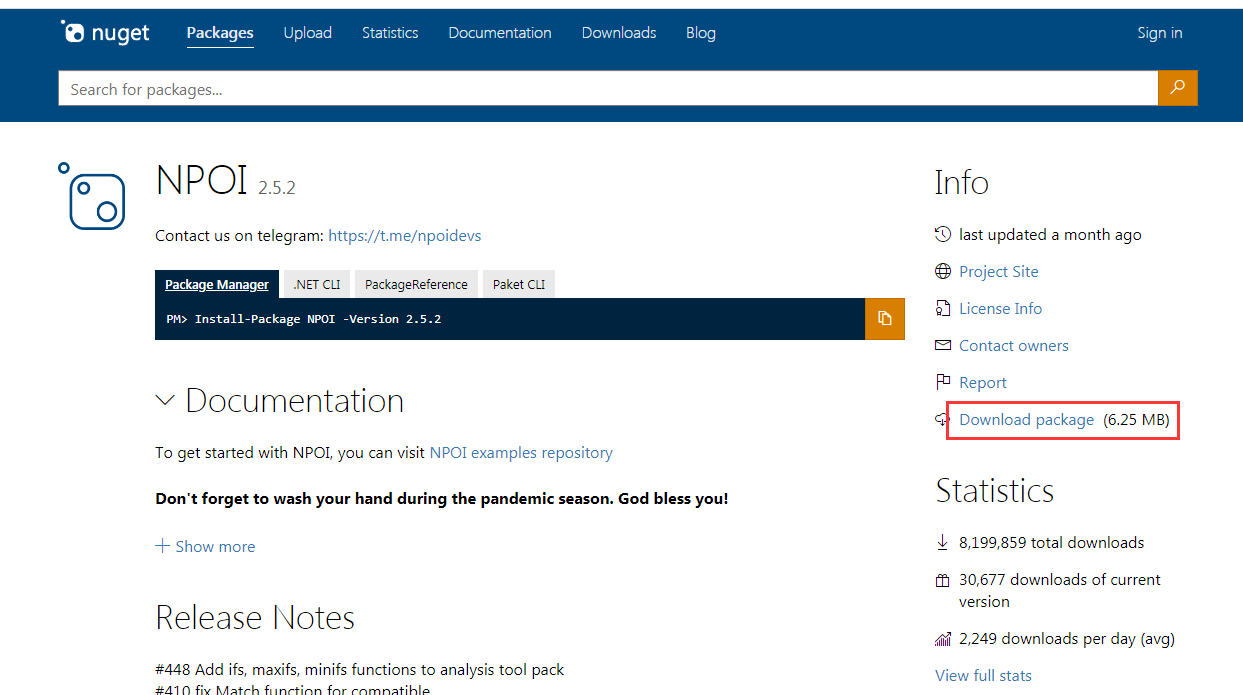Viewport: 1243px width, 695px height.
Task: Select Upload in the navigation bar
Action: click(x=307, y=32)
